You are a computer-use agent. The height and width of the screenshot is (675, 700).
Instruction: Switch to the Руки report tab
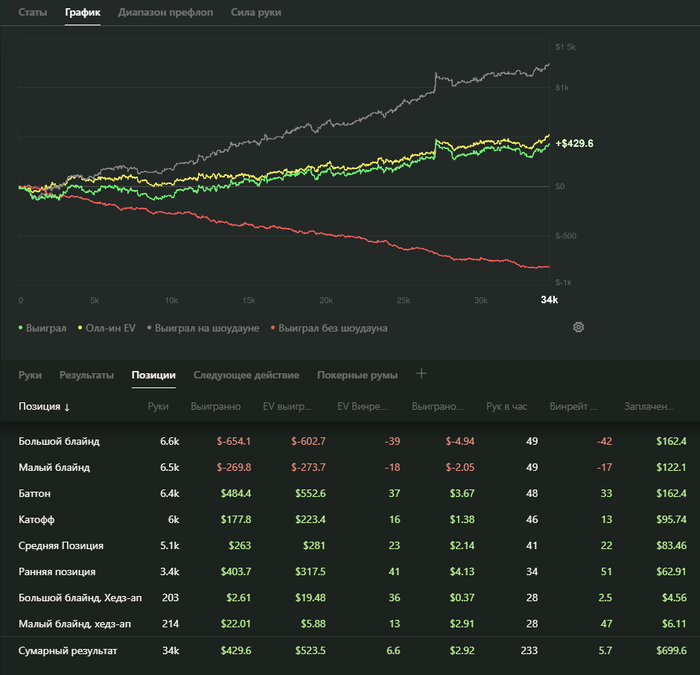point(30,375)
